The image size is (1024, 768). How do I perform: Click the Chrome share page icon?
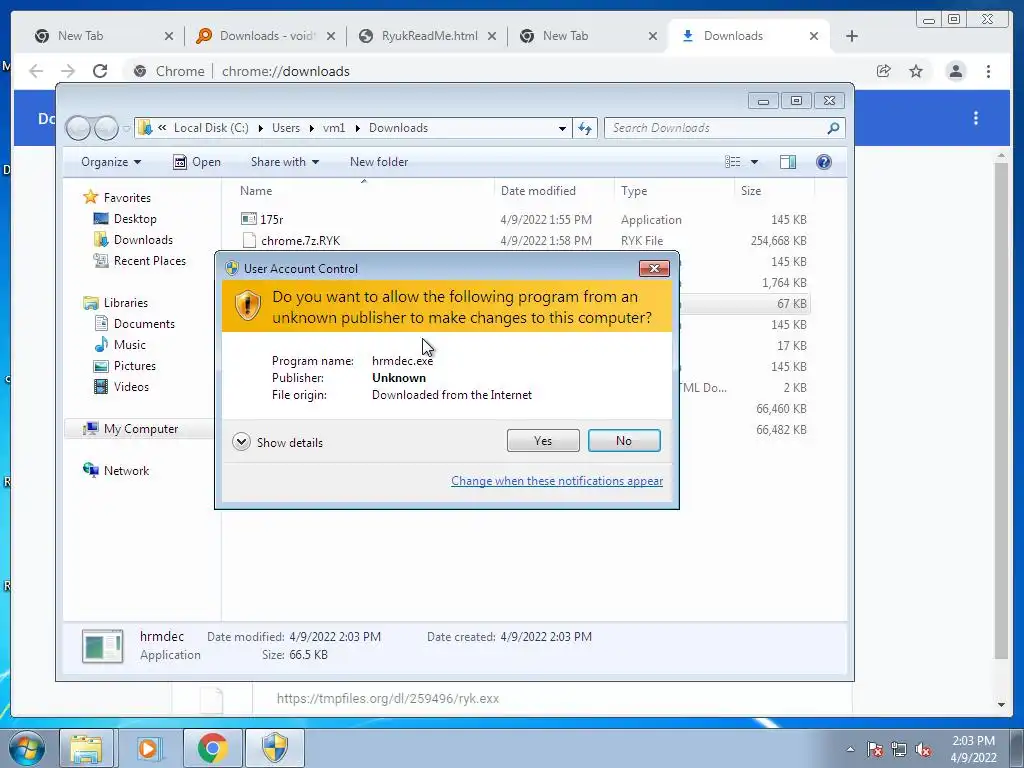coord(884,71)
